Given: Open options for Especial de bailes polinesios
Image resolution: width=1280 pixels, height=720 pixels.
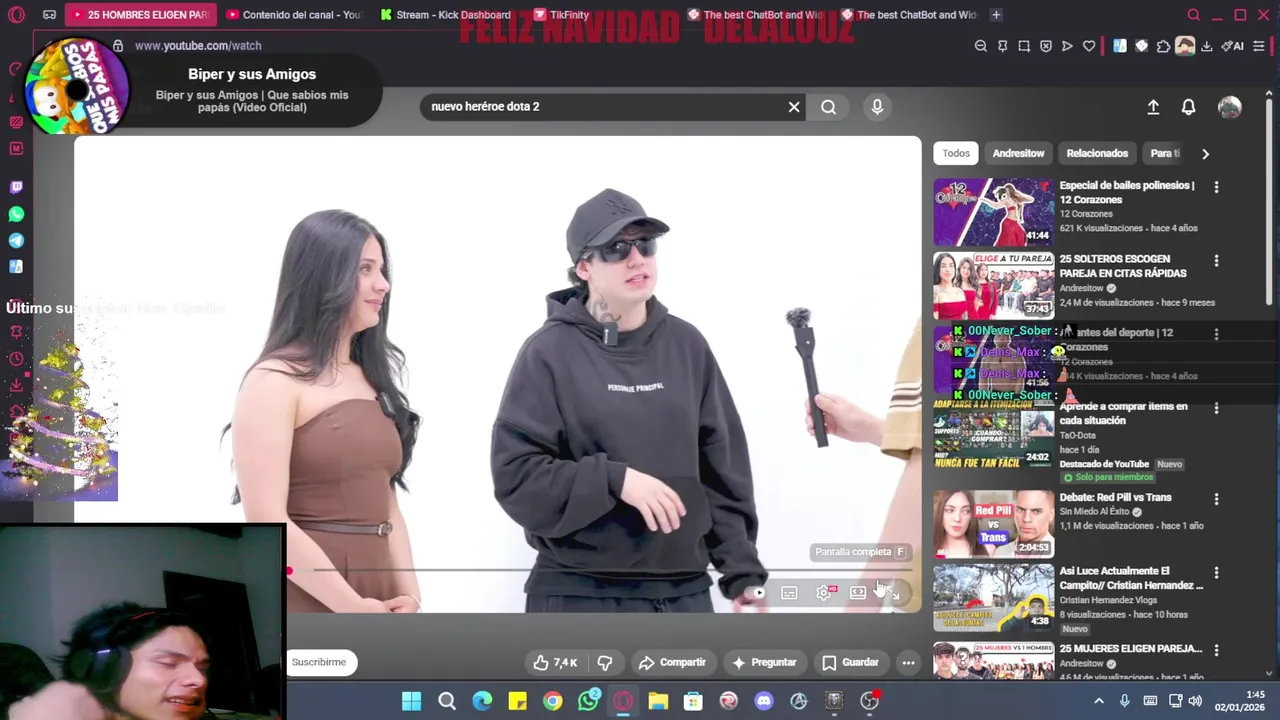Looking at the screenshot, I should coord(1216,187).
